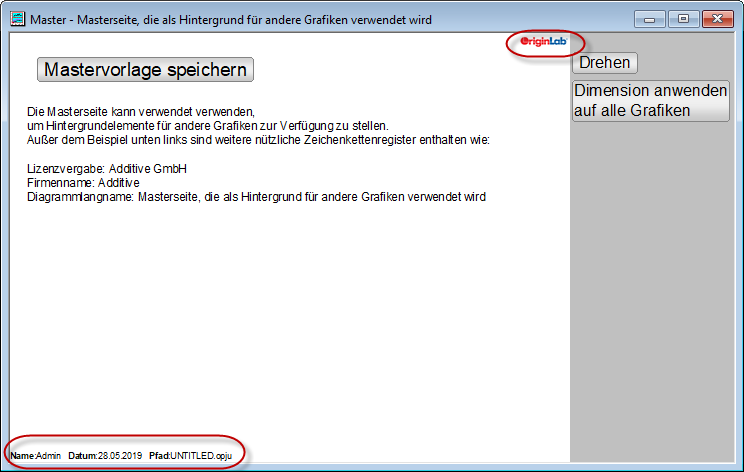Image resolution: width=744 pixels, height=472 pixels.
Task: Click the Master window icon in title bar
Action: coord(18,19)
